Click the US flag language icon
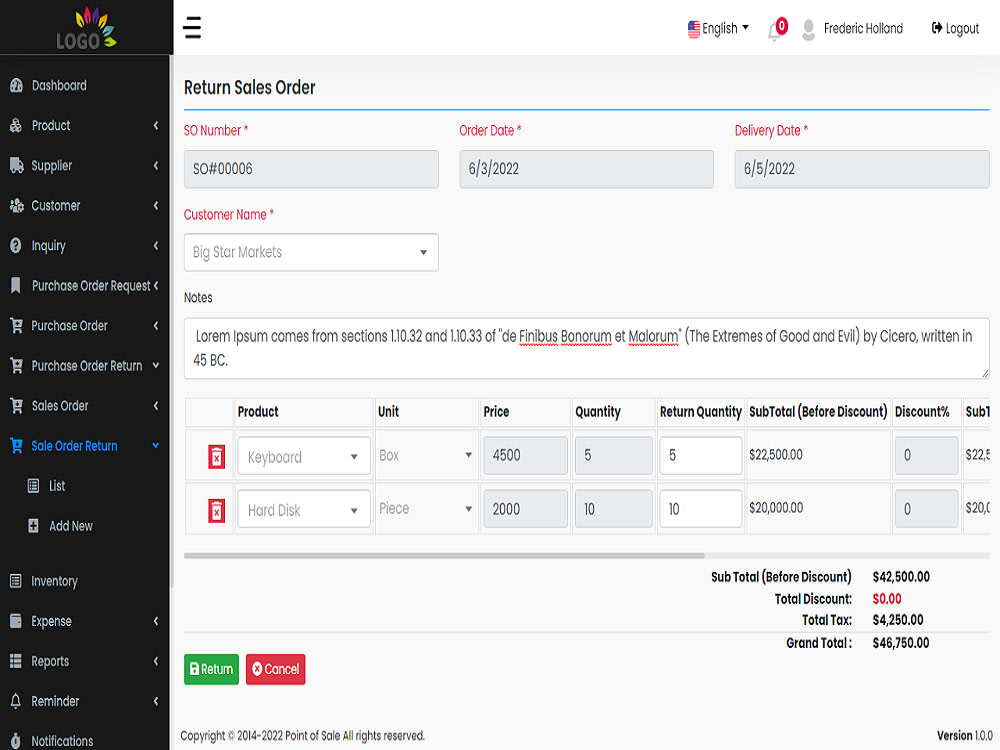Image resolution: width=1000 pixels, height=750 pixels. coord(694,29)
